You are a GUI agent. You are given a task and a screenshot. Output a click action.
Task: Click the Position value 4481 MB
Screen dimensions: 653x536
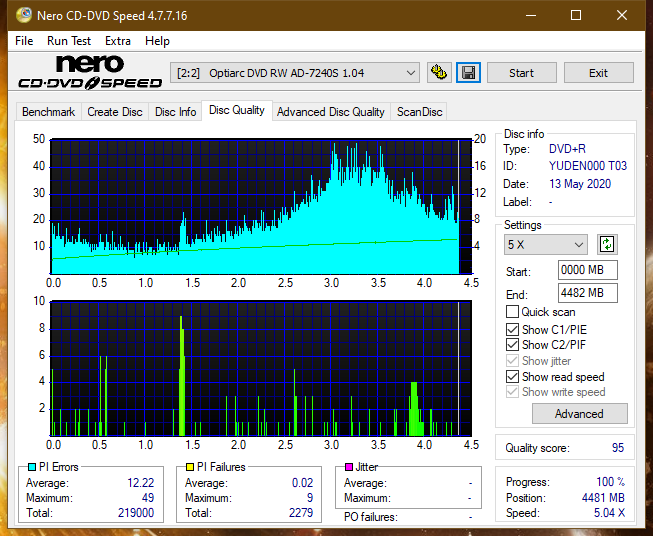(x=603, y=497)
